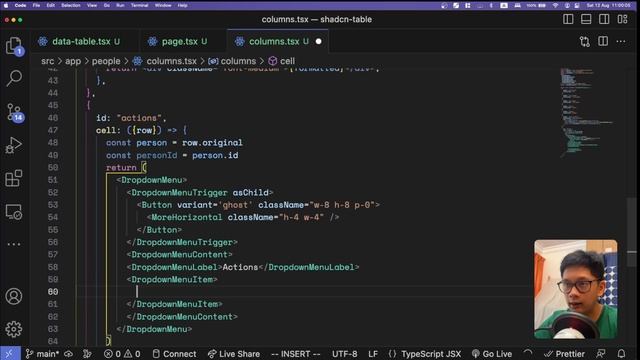Open the Search view
Viewport: 640px width, 360px height.
tap(14, 78)
